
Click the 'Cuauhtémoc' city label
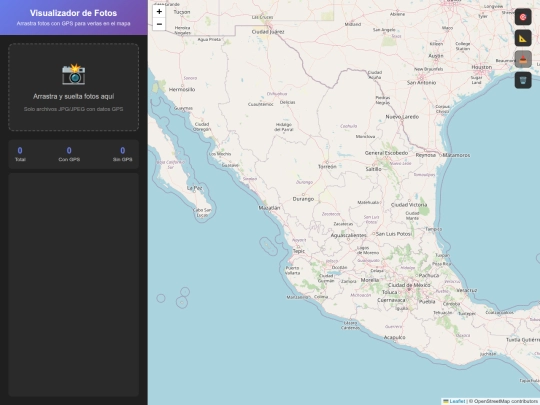pyautogui.click(x=261, y=104)
